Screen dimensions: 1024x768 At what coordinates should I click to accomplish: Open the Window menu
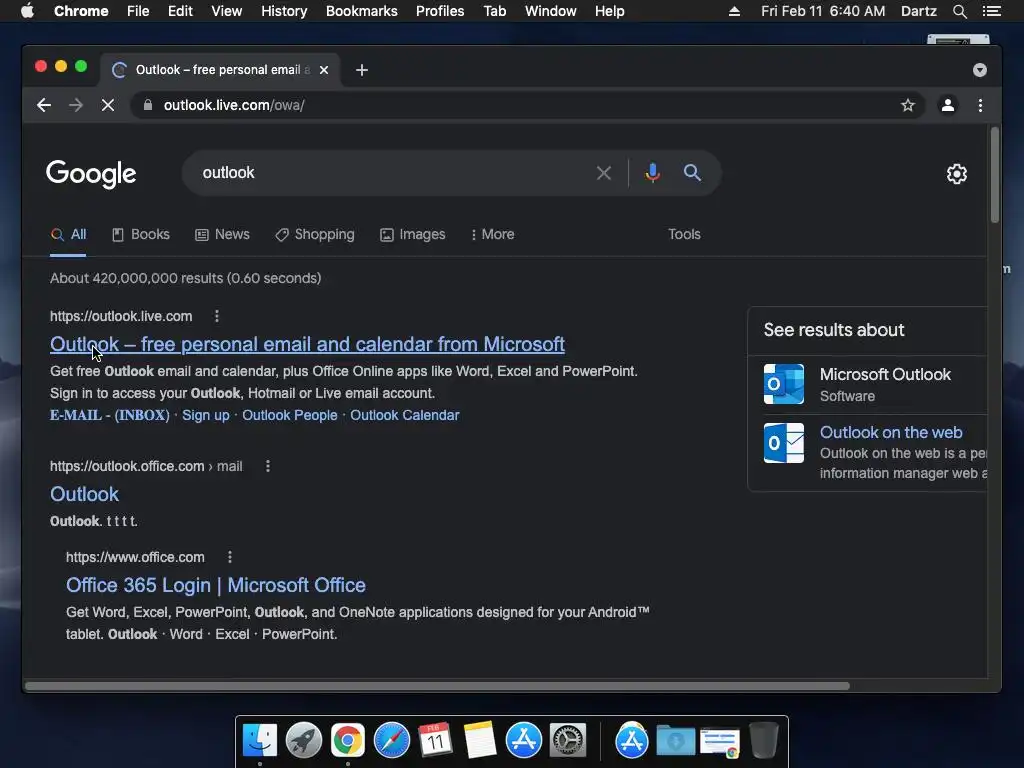(551, 11)
